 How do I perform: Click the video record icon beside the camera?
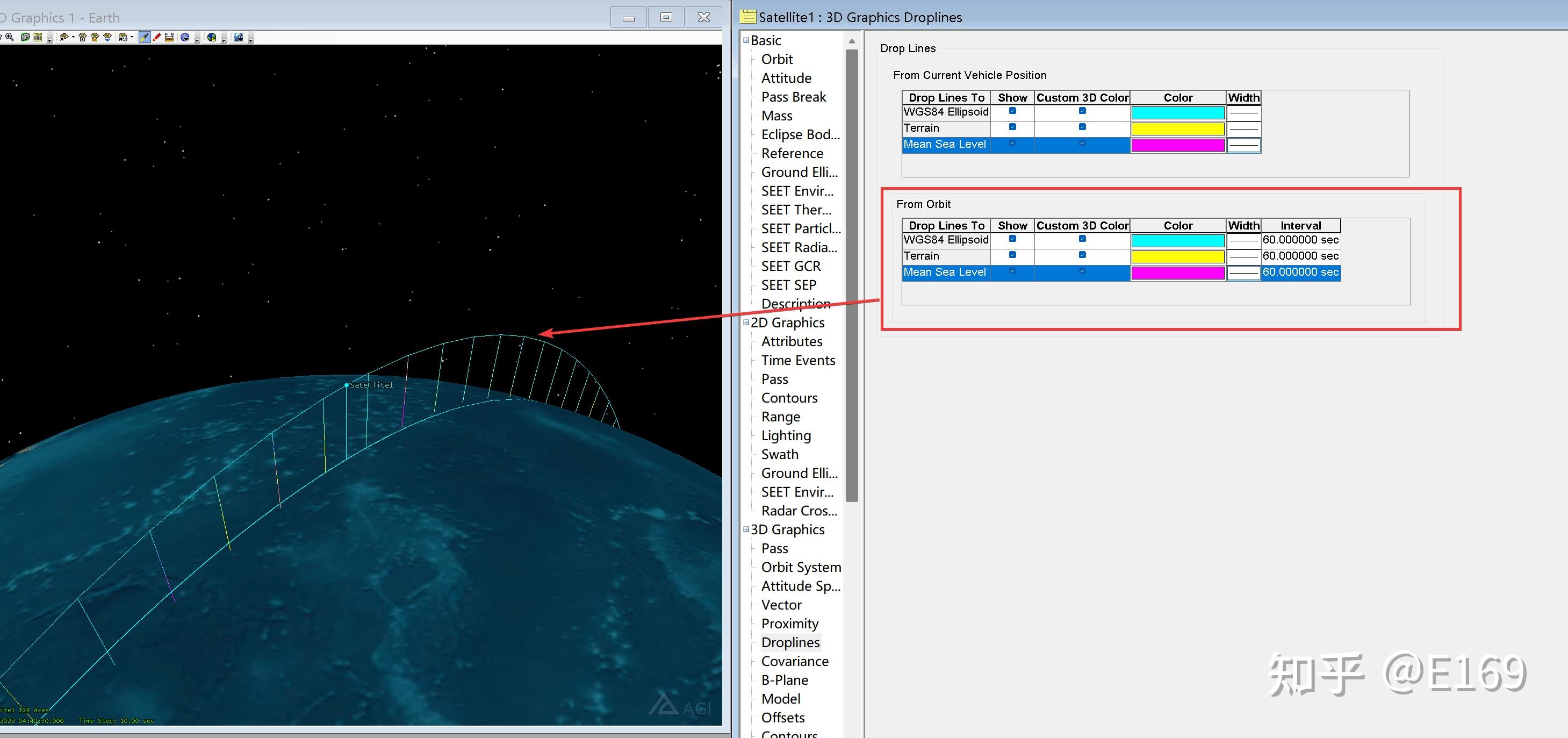(38, 37)
